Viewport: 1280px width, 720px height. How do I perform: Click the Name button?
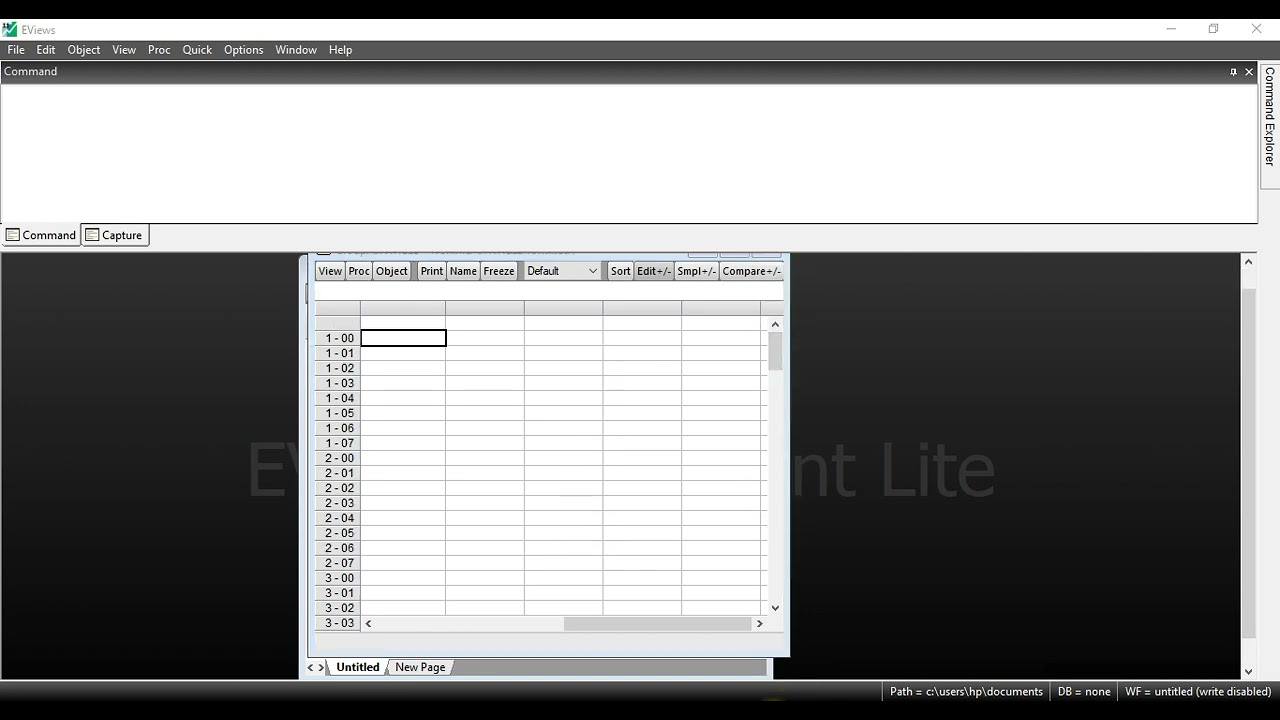(463, 271)
